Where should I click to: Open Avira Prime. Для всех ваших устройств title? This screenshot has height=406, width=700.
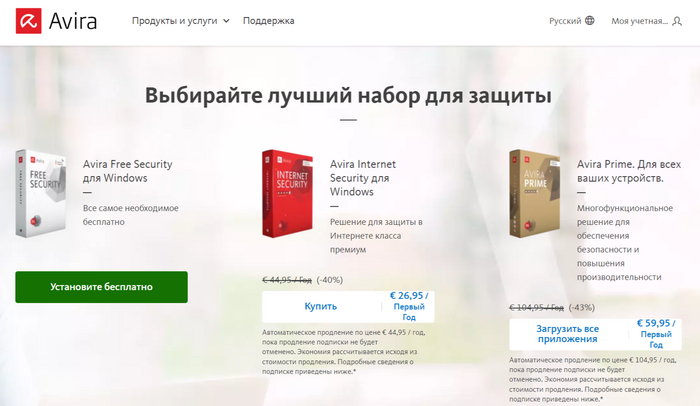629,171
